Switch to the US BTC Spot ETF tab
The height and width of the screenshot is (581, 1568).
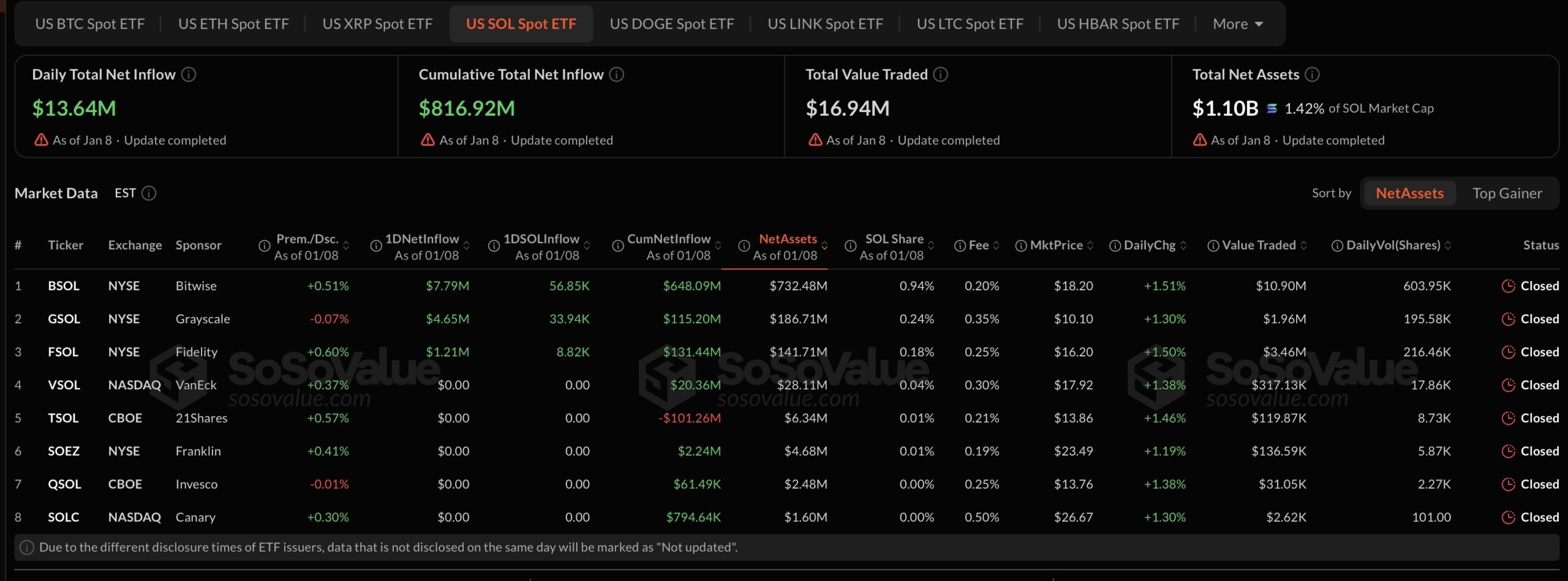pos(89,23)
